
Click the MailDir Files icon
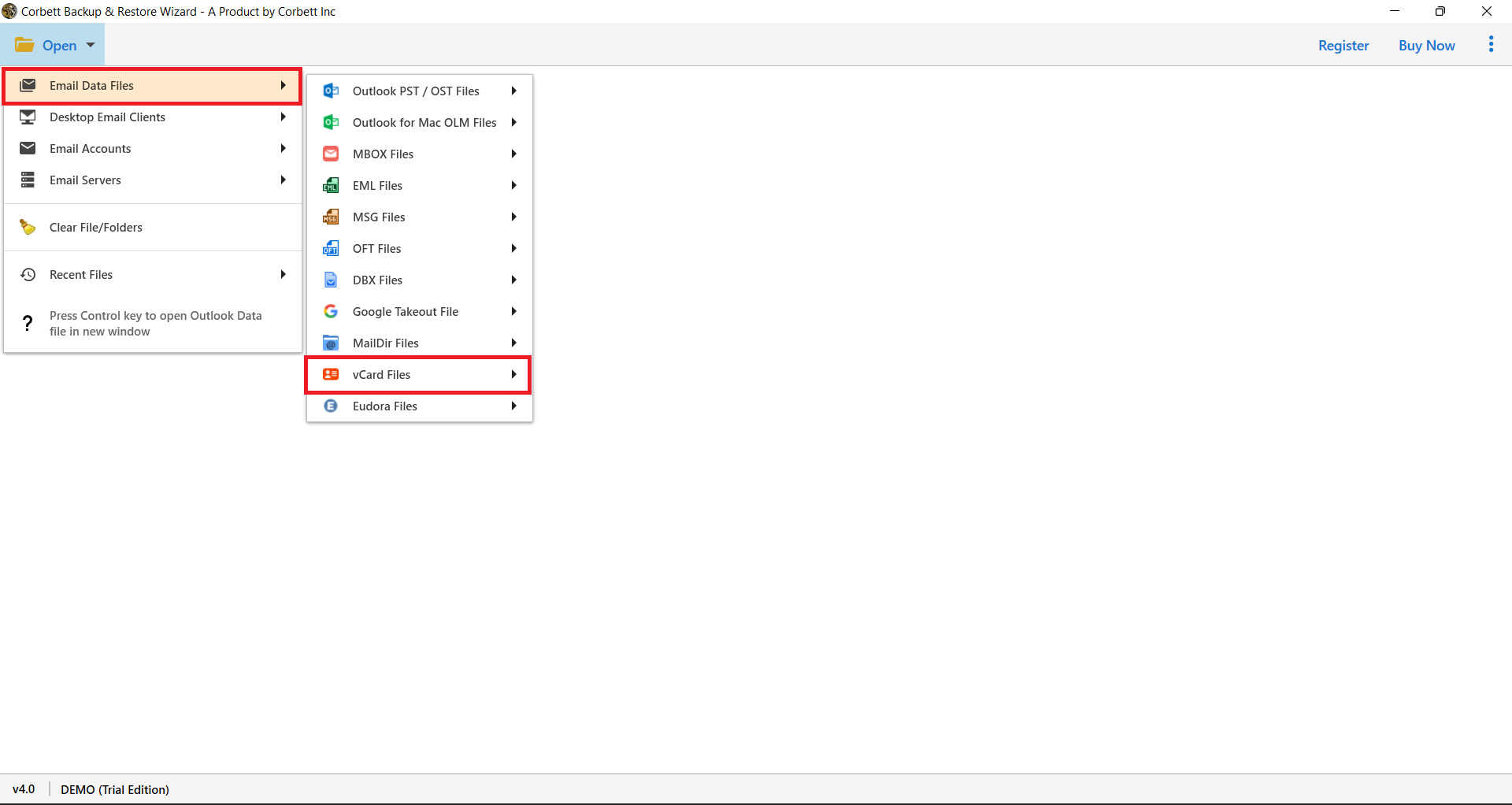pos(331,343)
